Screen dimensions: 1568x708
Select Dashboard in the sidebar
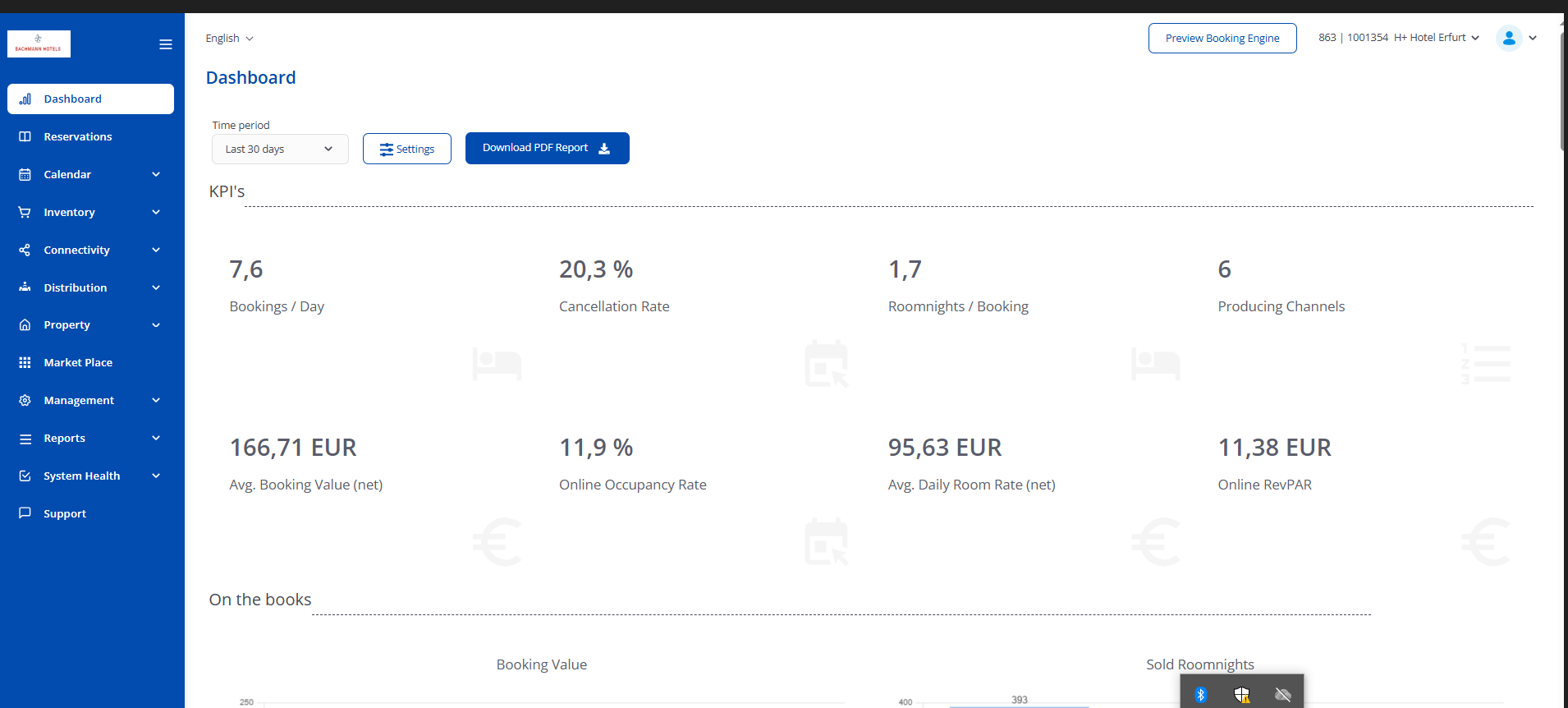point(90,99)
